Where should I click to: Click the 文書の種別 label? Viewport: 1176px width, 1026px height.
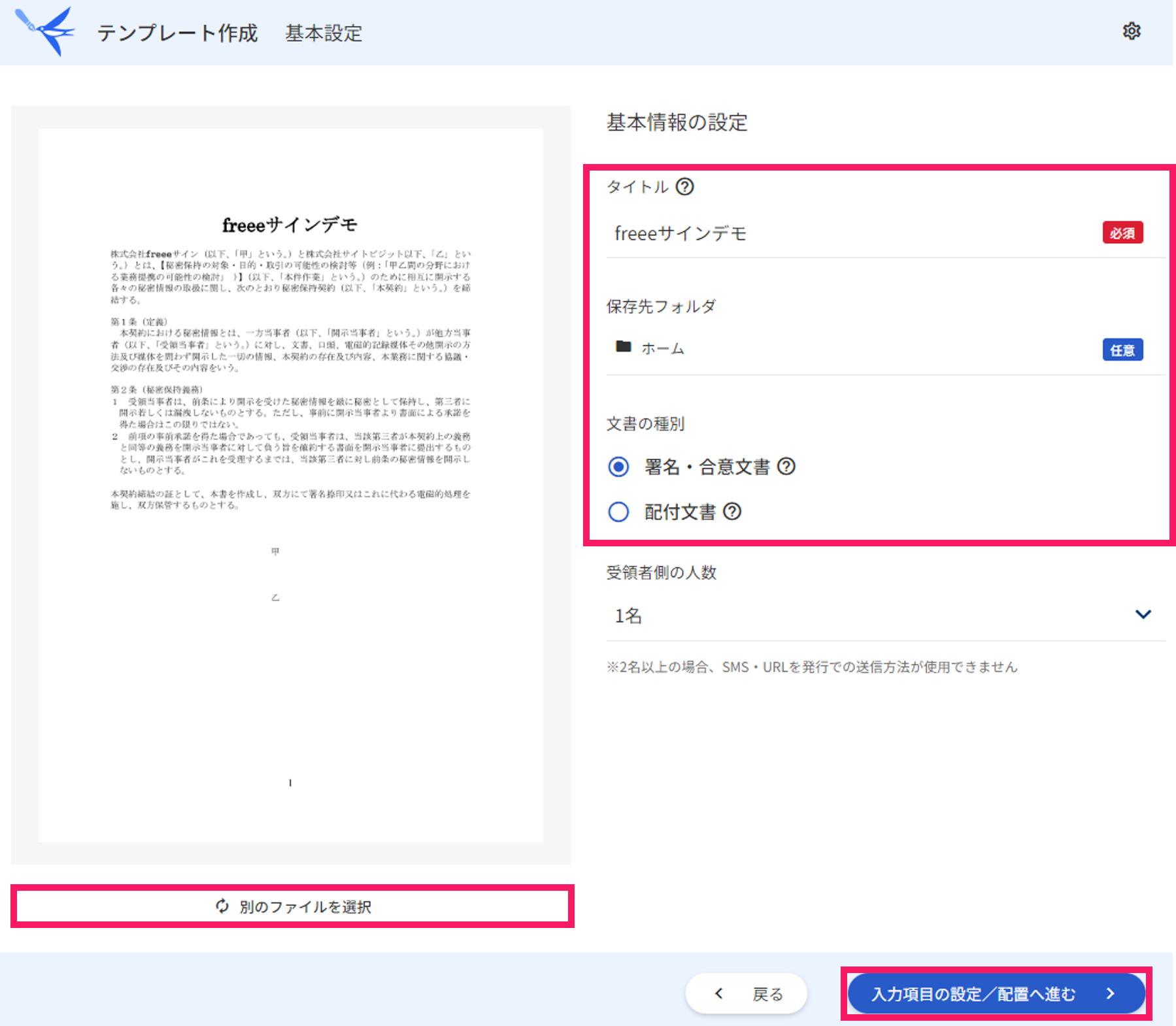[x=645, y=424]
